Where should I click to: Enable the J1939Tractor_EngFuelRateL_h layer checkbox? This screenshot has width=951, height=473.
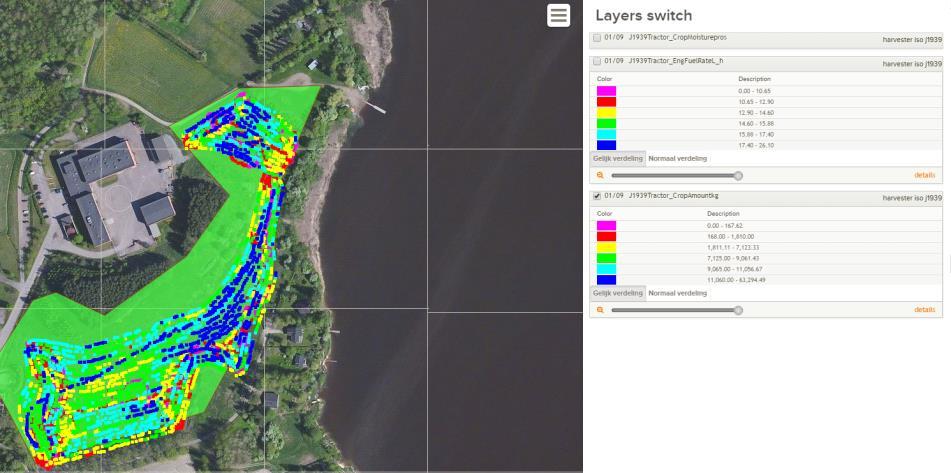597,61
